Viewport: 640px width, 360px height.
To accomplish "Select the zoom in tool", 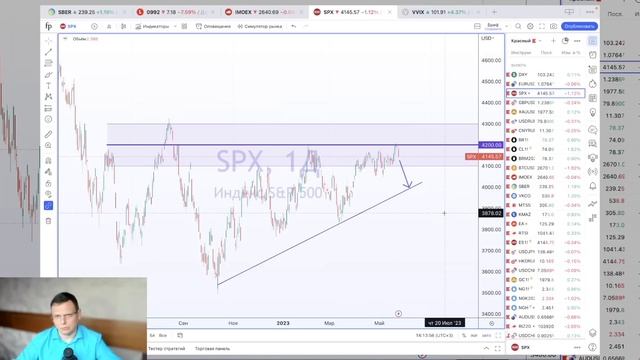I will (48, 145).
